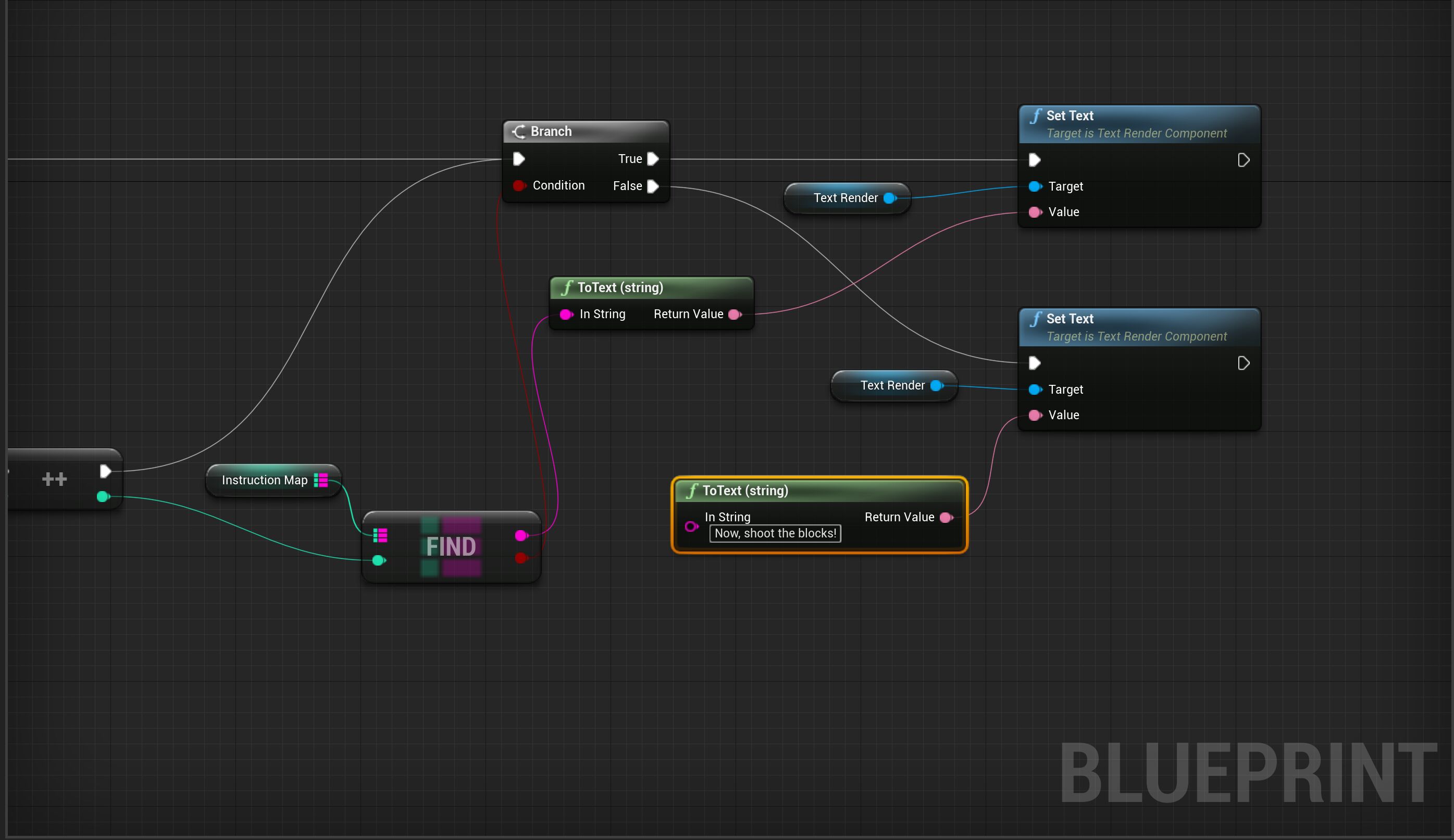1454x840 pixels.
Task: Click the Branch node False output pin
Action: (x=653, y=186)
